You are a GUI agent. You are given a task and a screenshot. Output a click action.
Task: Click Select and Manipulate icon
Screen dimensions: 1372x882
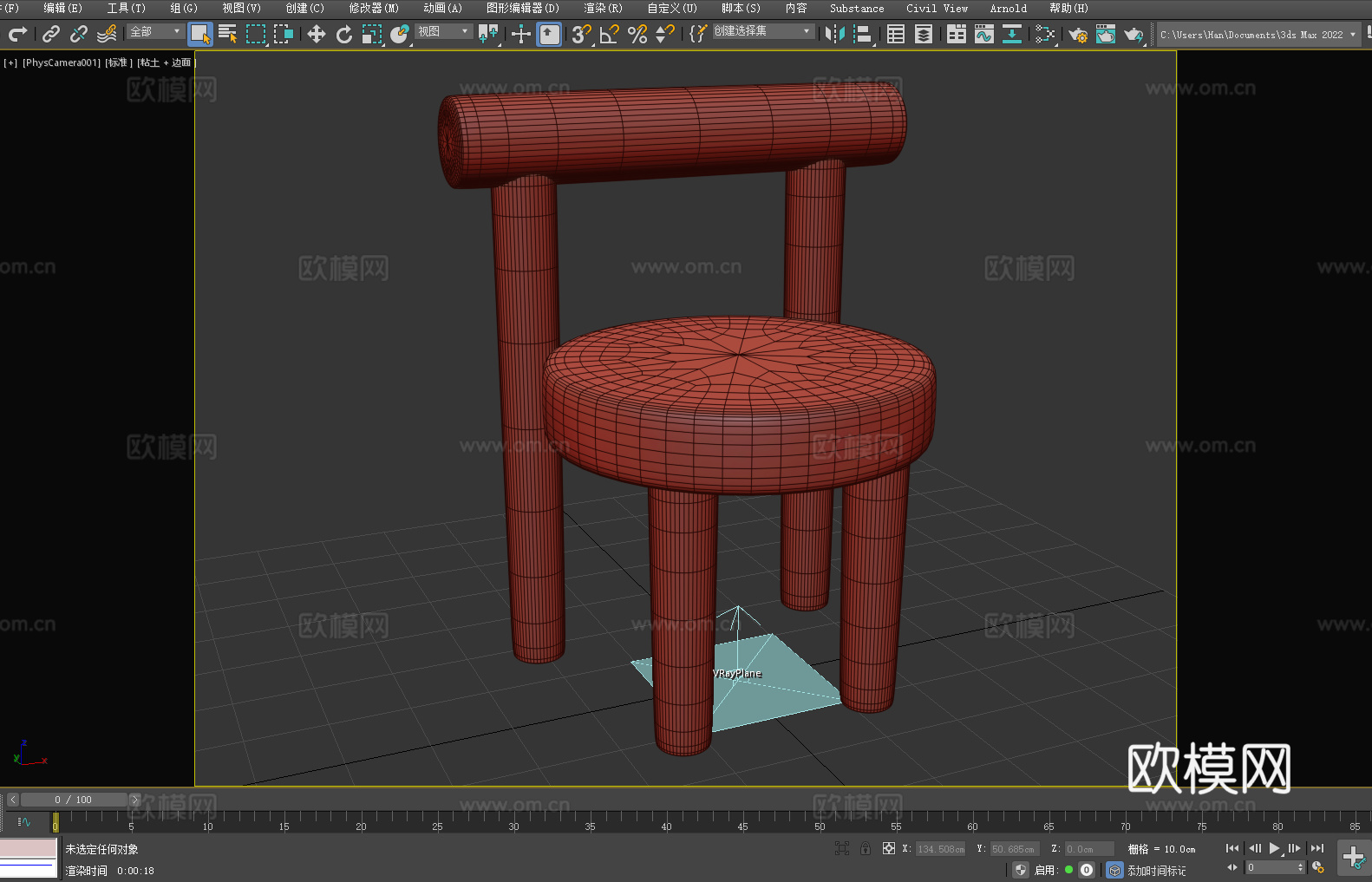[521, 35]
